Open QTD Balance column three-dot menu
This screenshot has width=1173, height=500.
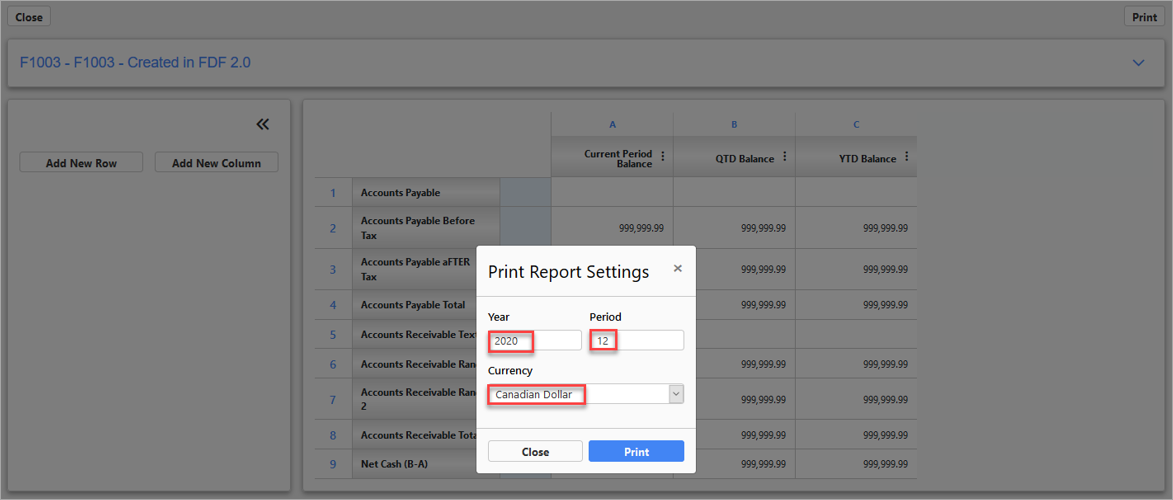pos(784,157)
